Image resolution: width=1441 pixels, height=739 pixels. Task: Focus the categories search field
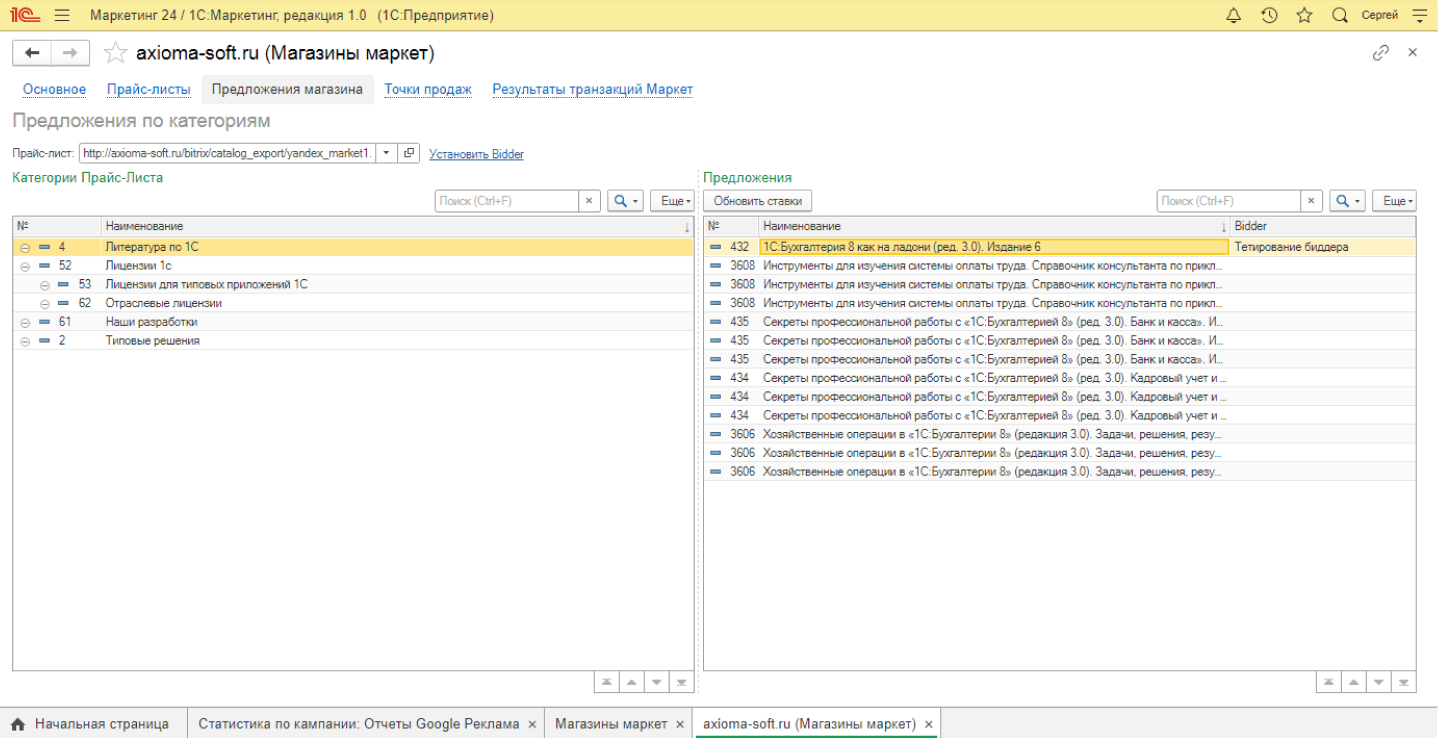506,201
